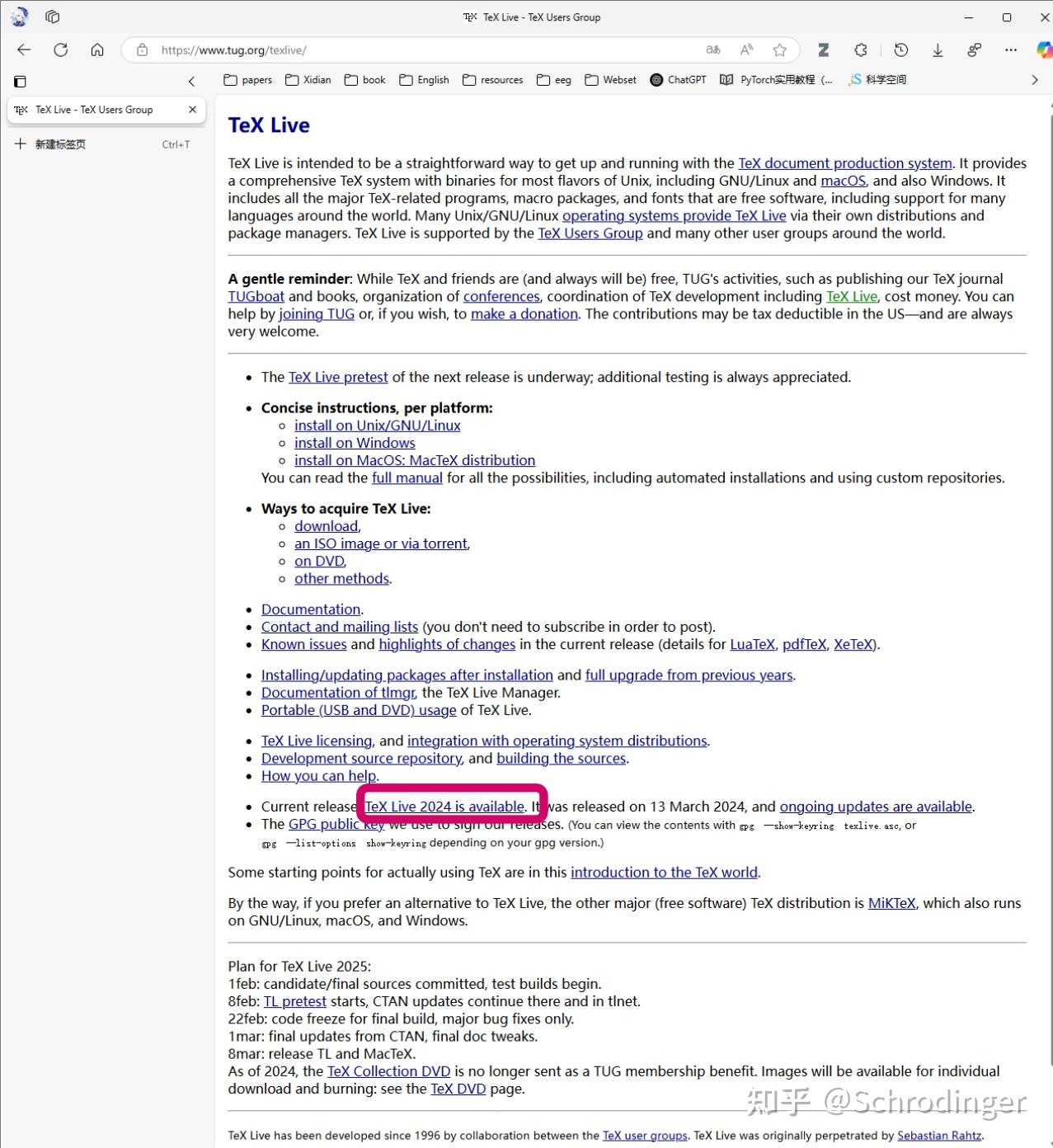Expand the favorites bar overflow chevron
This screenshot has height=1148, width=1053.
point(1035,80)
